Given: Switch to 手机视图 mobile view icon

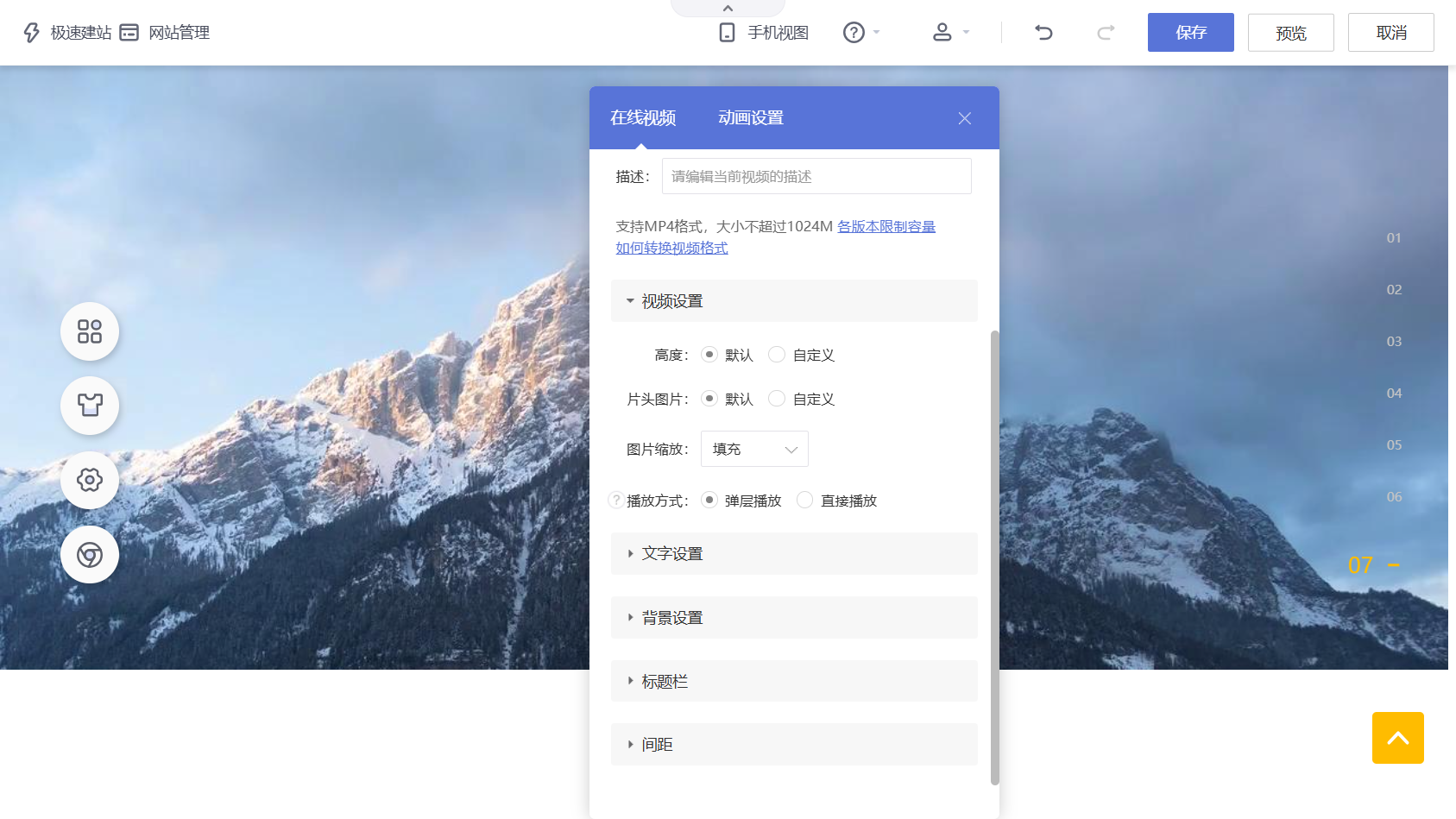Looking at the screenshot, I should [728, 33].
